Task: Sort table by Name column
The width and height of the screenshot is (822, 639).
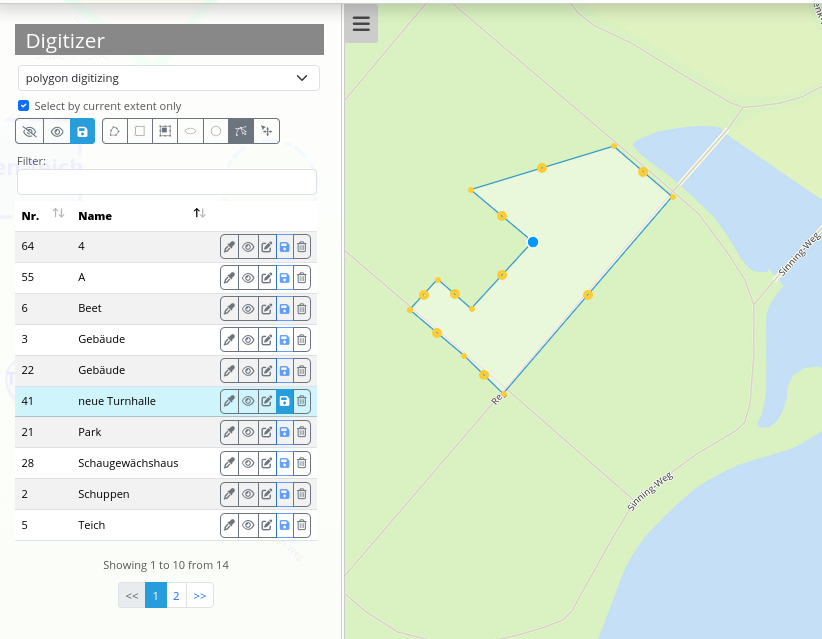Action: (x=199, y=214)
